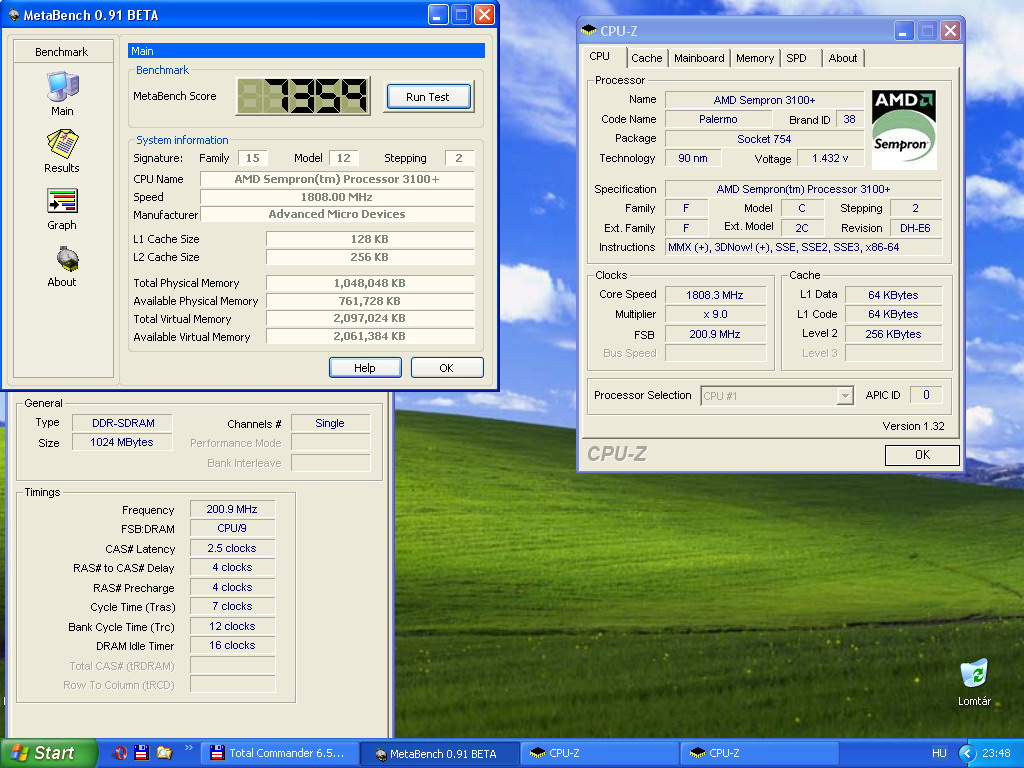The image size is (1024, 768).
Task: Click the Multiplier value x 9.0
Action: coord(715,314)
